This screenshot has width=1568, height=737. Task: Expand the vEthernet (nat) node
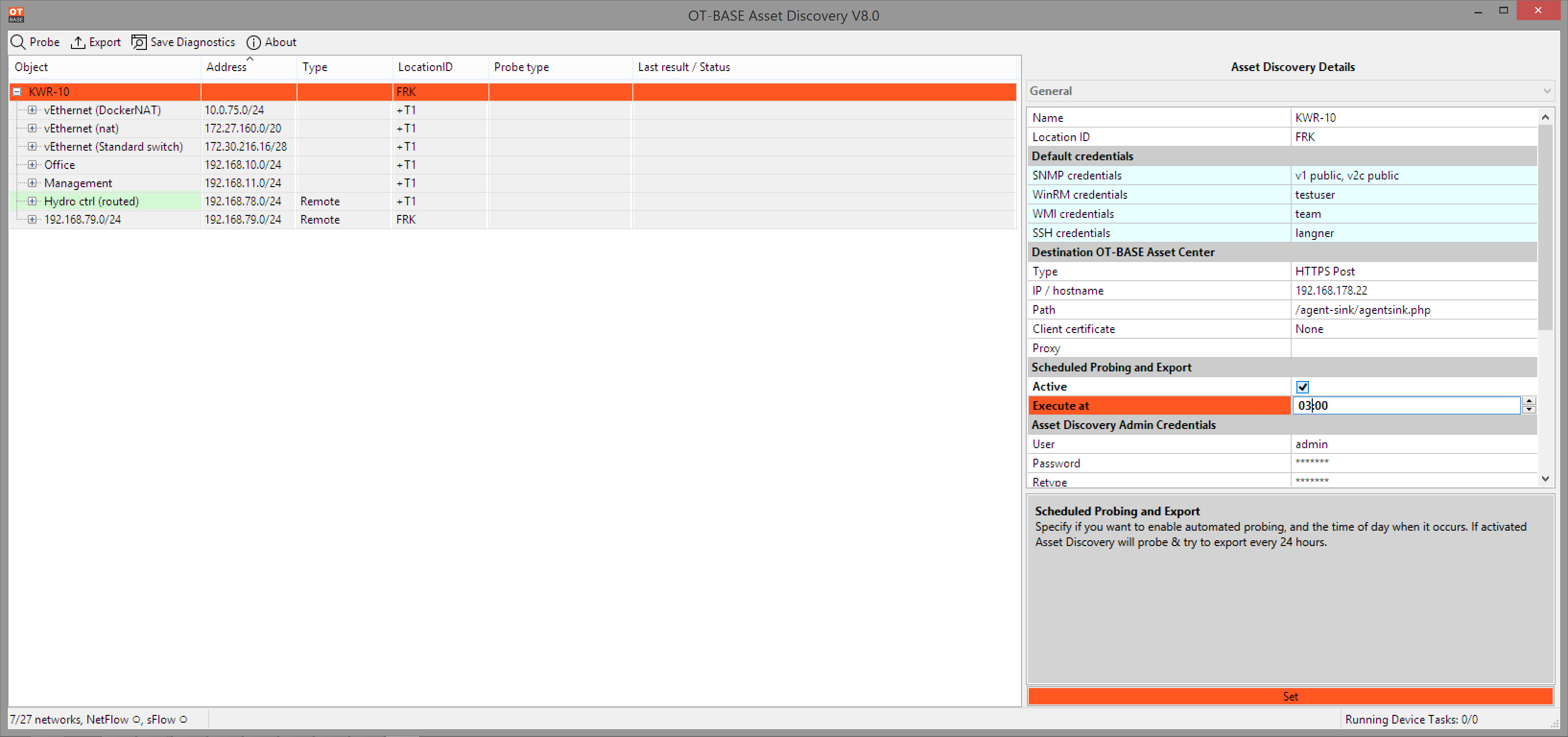click(32, 129)
